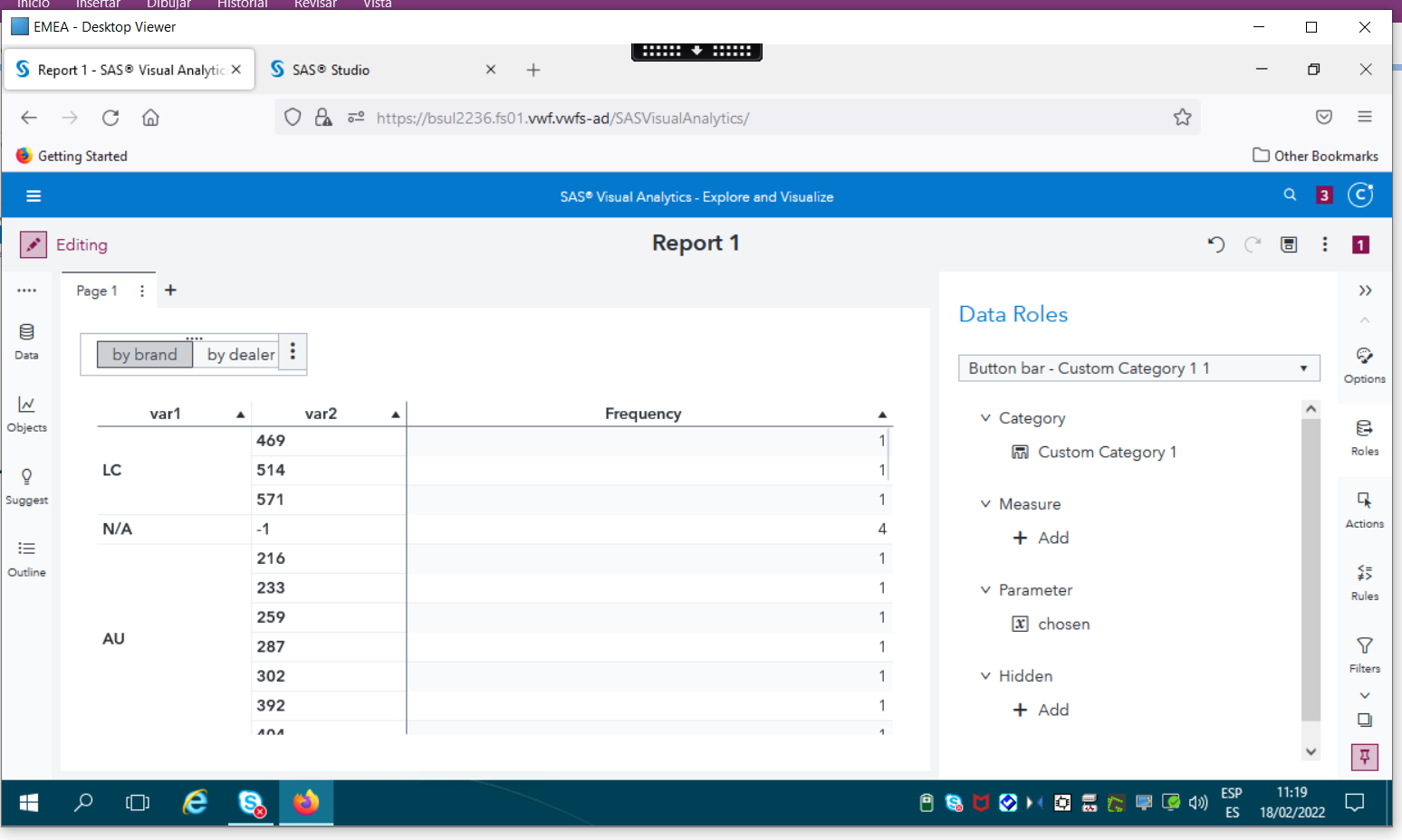Collapse the Measure section
Image resolution: width=1402 pixels, height=840 pixels.
click(x=985, y=503)
